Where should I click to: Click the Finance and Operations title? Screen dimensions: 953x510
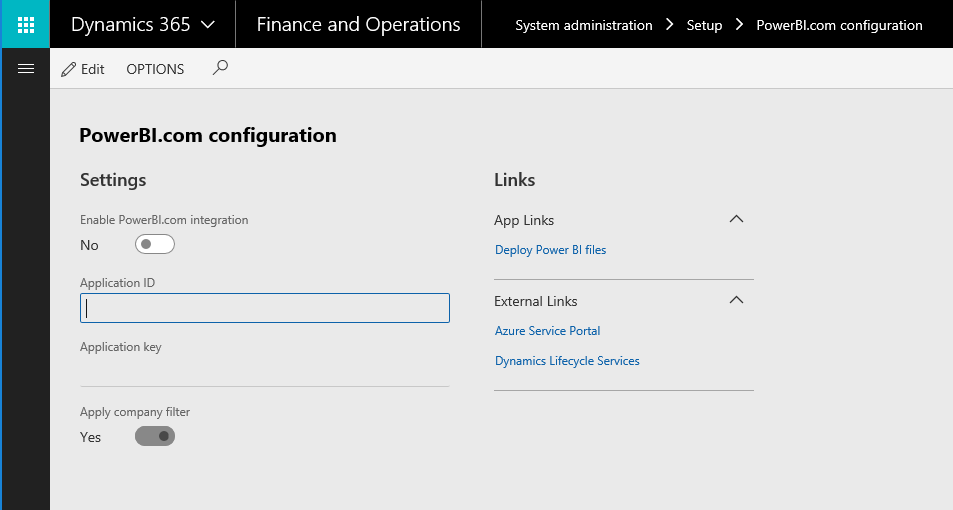click(x=358, y=25)
